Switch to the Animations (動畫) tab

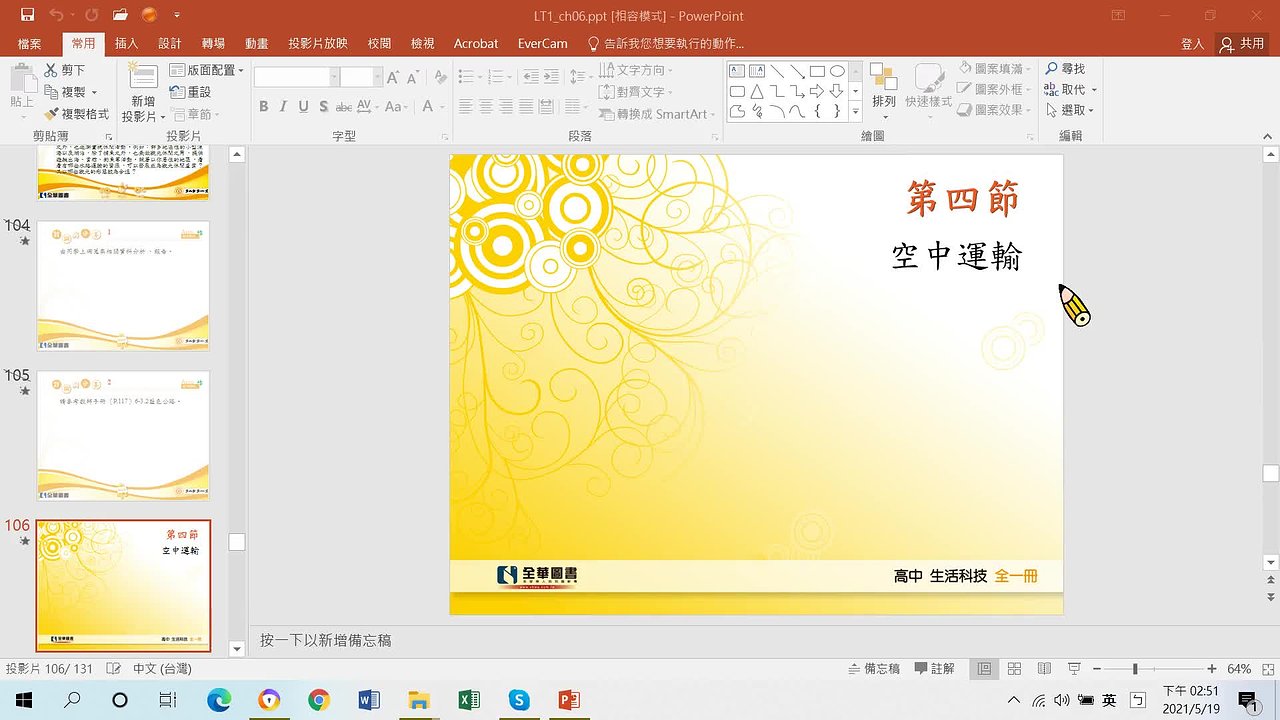[x=256, y=44]
